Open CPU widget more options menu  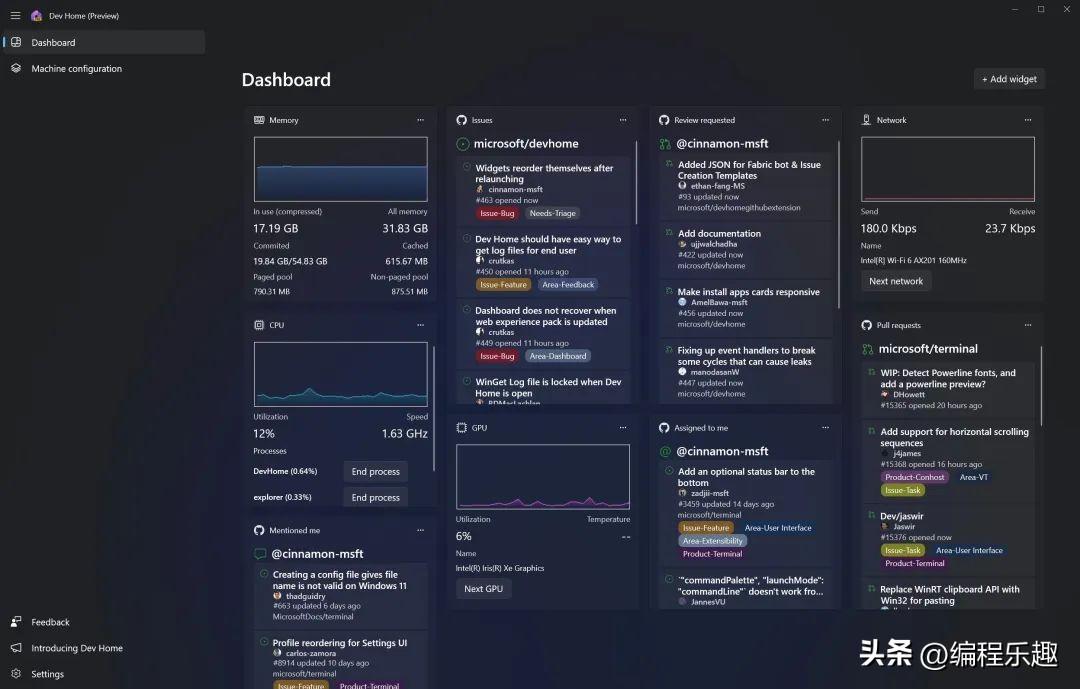tap(420, 325)
